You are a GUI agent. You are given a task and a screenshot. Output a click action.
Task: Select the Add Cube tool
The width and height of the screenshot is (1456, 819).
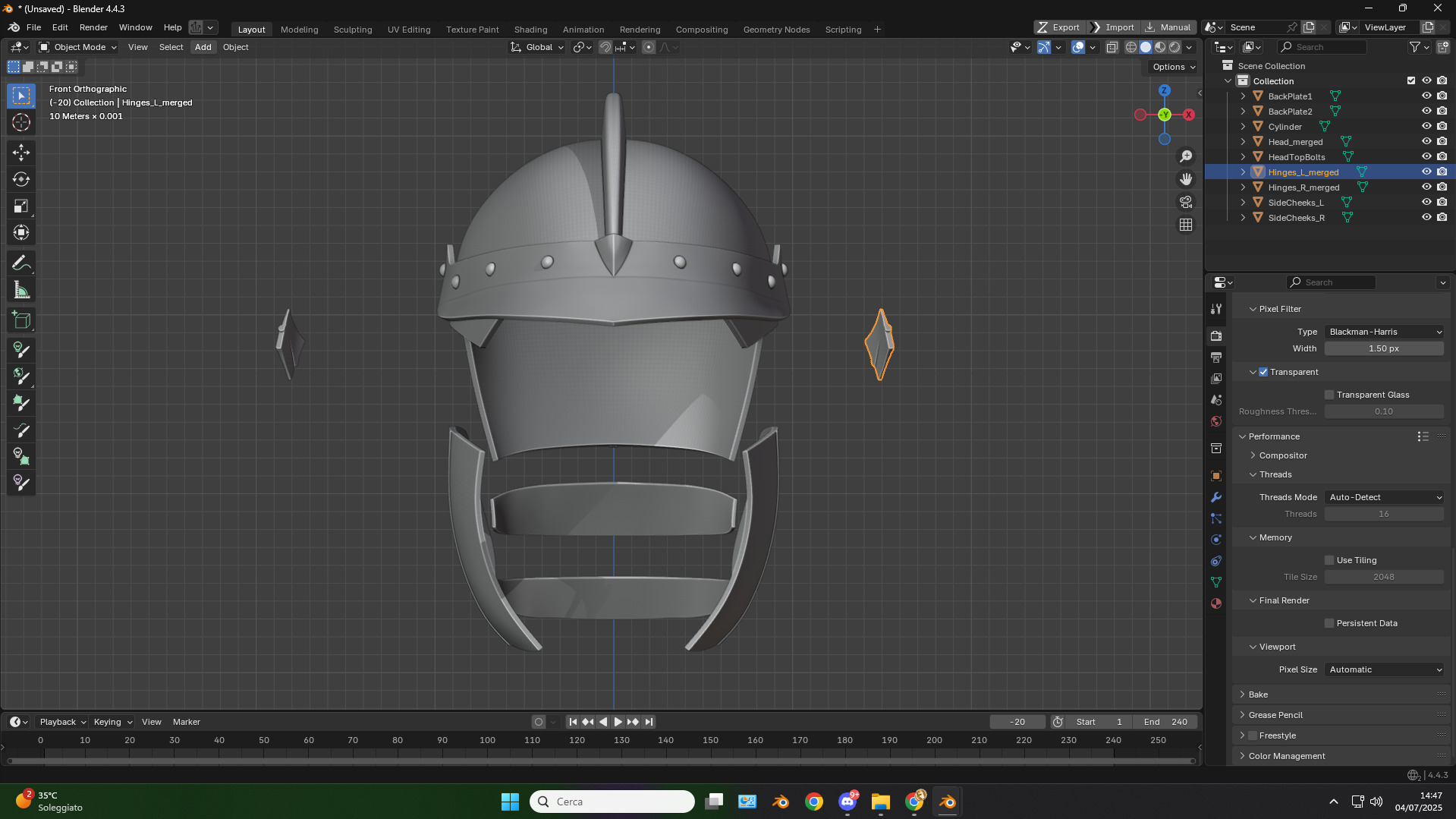click(21, 320)
